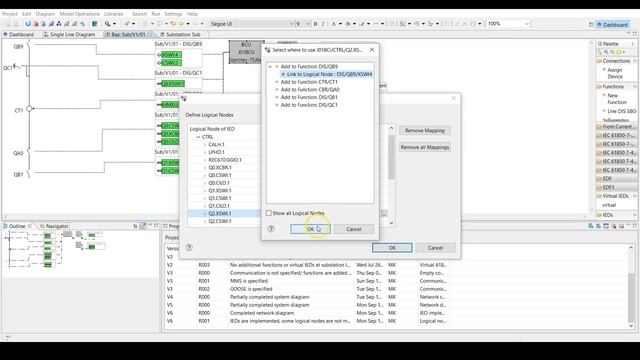The height and width of the screenshot is (360, 640).
Task: Click OK in the front dialog
Action: (310, 229)
